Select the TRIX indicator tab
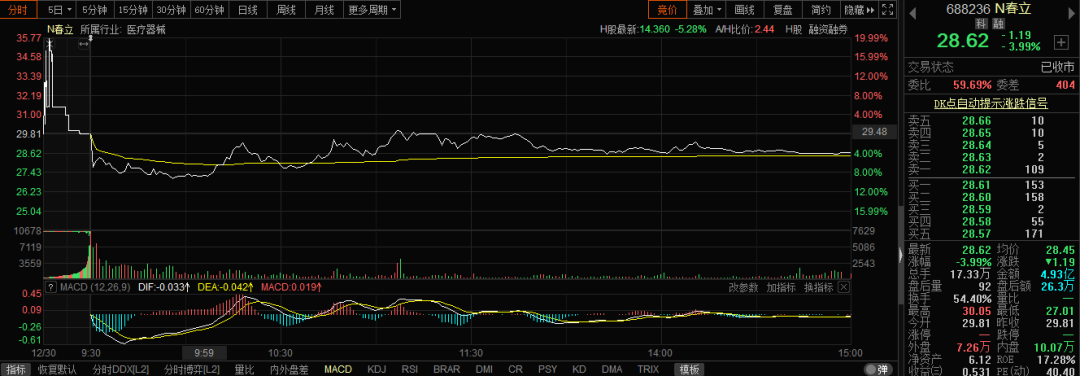The width and height of the screenshot is (1080, 376). point(648,369)
